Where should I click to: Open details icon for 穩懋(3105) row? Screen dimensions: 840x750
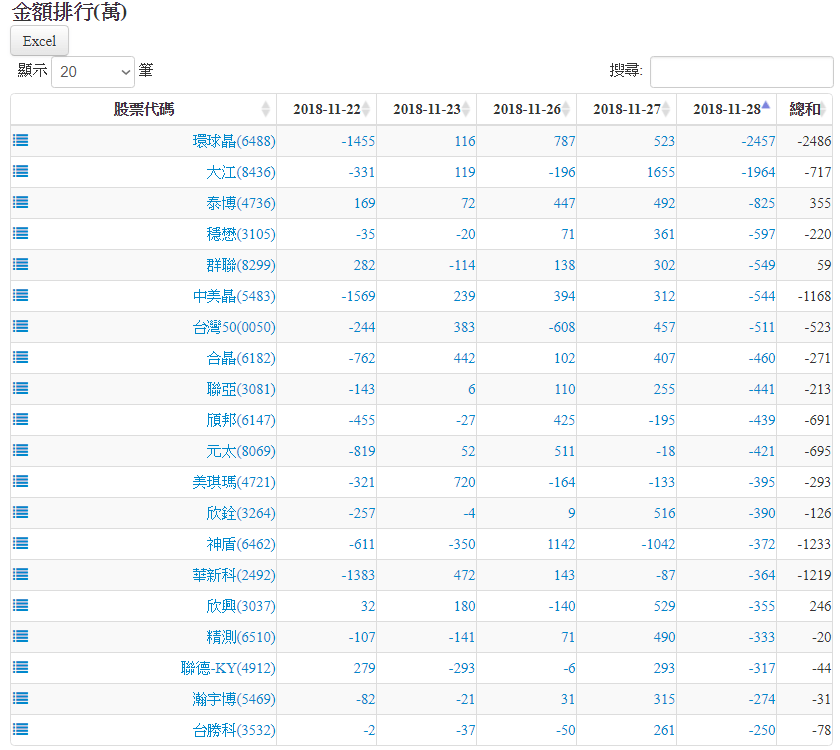click(x=20, y=234)
